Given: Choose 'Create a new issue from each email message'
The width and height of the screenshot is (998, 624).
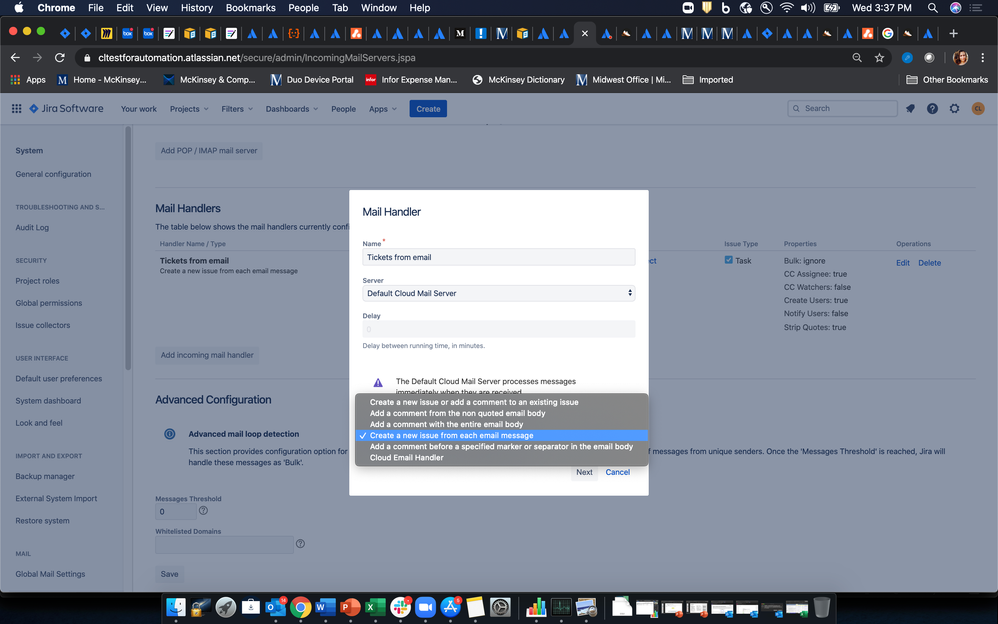Looking at the screenshot, I should click(502, 436).
